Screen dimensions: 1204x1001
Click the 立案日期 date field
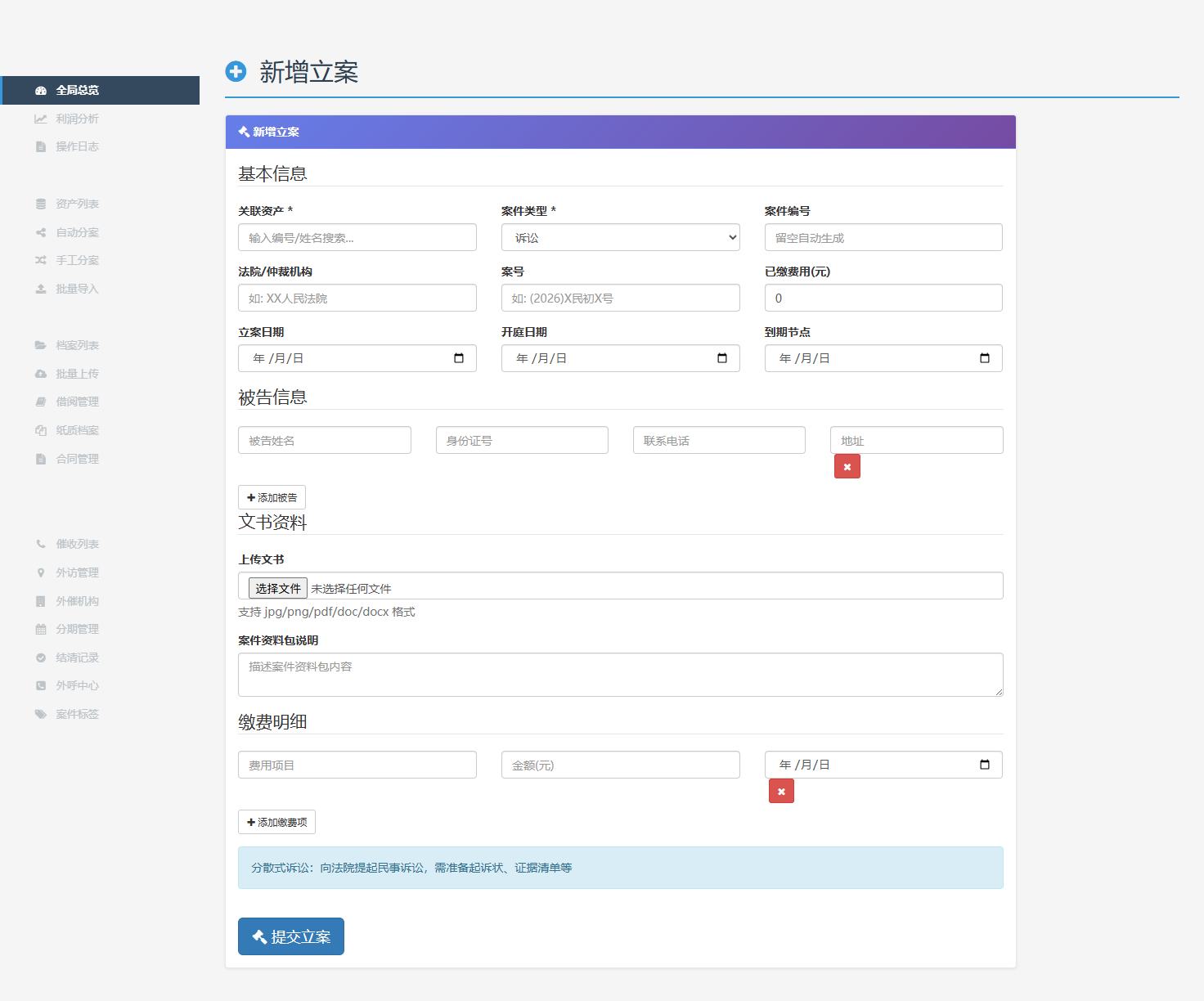(357, 358)
